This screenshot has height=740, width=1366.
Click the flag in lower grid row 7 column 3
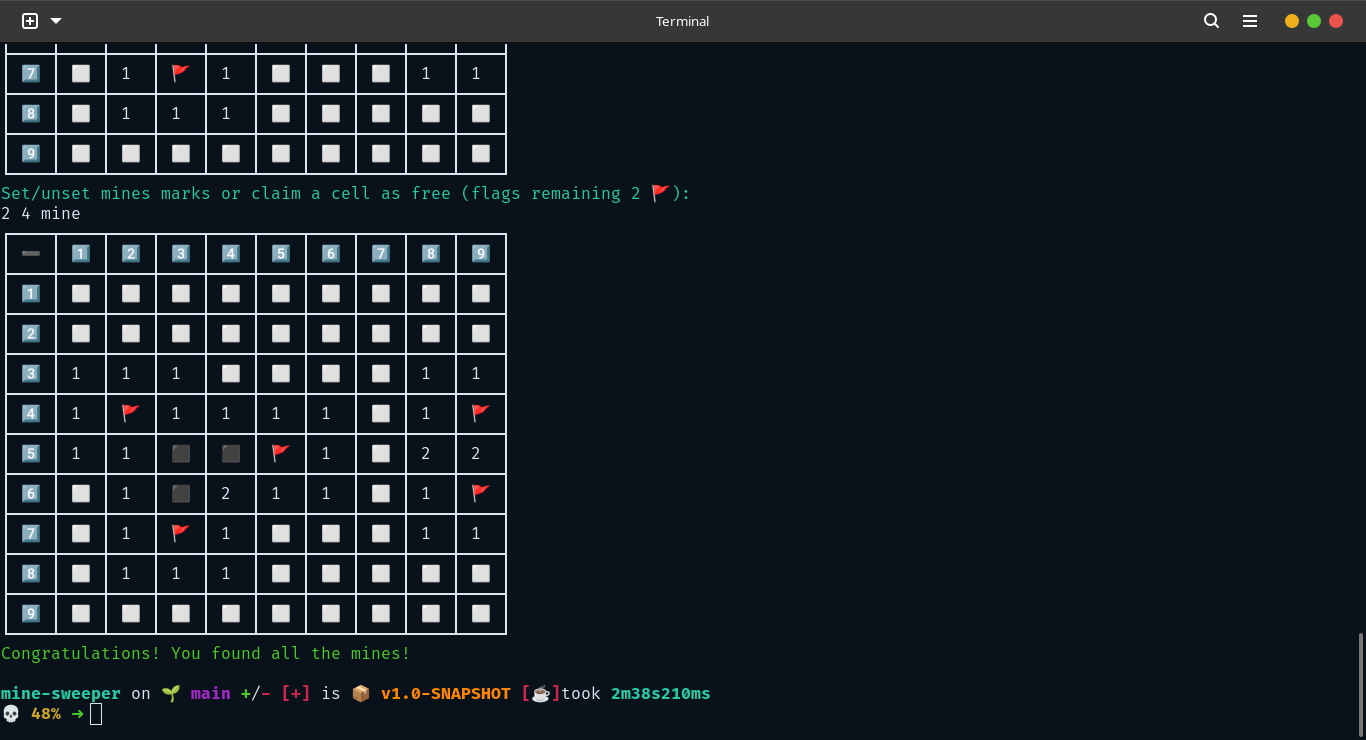(181, 533)
